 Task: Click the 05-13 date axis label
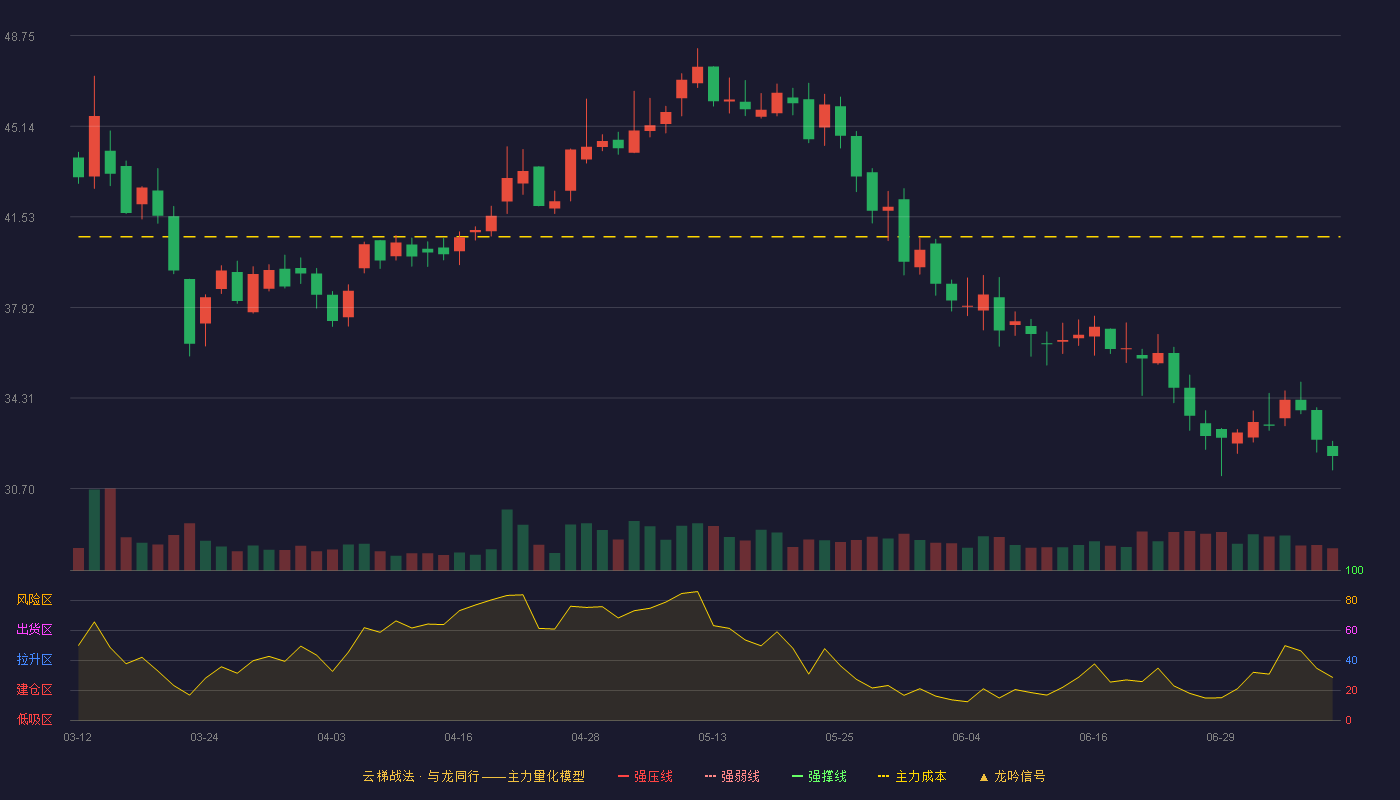click(712, 737)
